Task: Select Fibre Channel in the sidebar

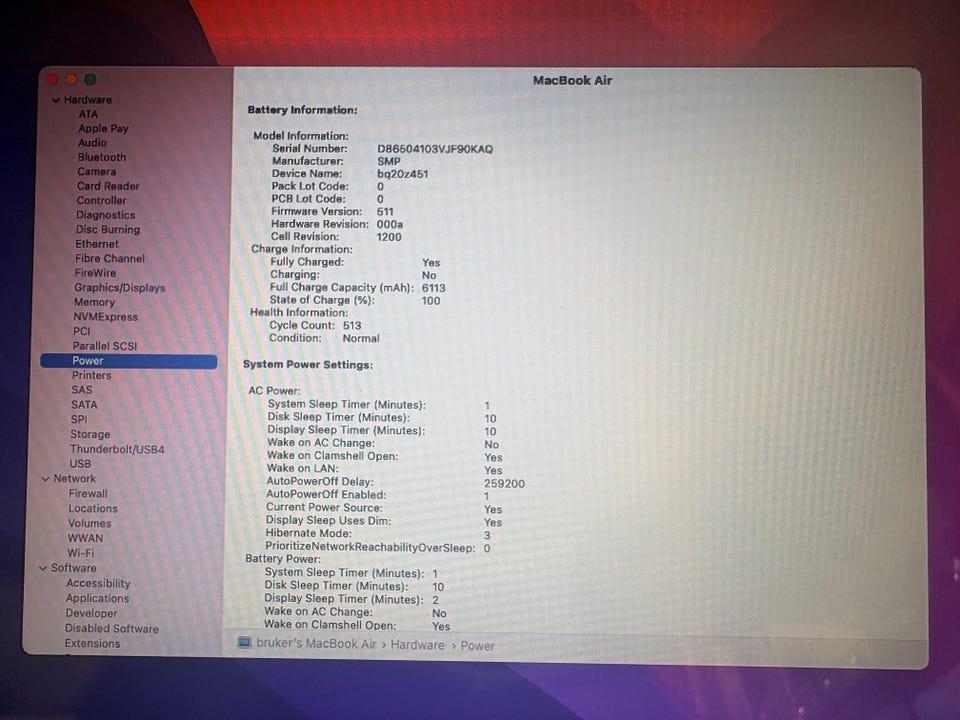Action: pos(110,258)
